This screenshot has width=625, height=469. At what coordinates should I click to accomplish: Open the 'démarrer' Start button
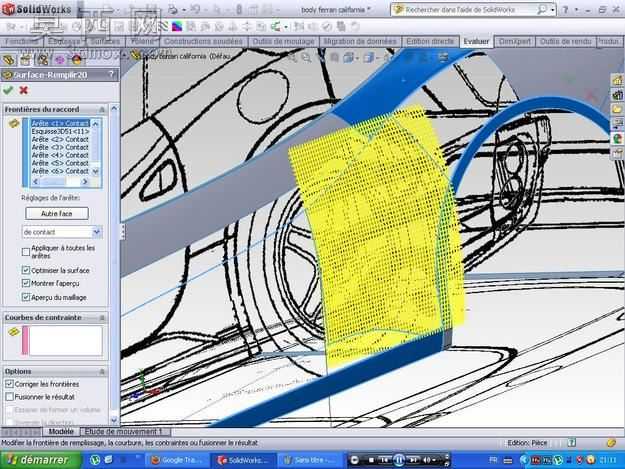click(x=40, y=460)
